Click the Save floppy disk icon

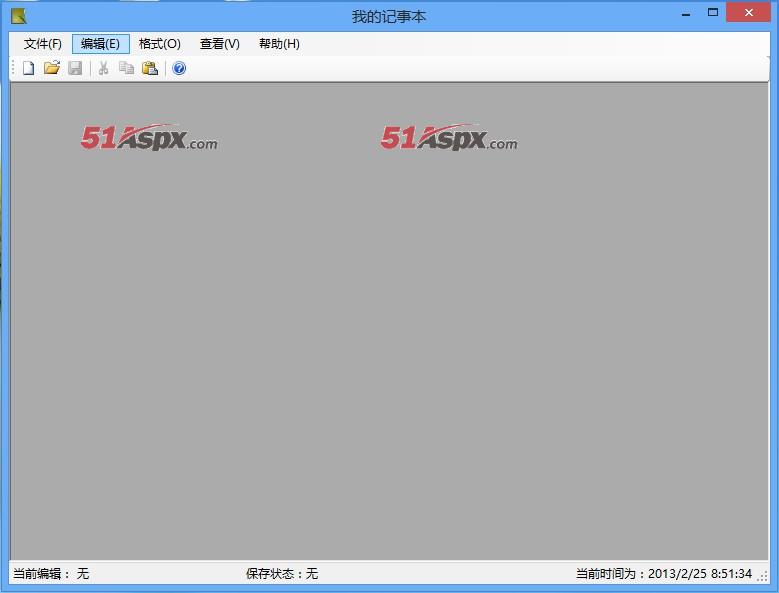[x=75, y=68]
